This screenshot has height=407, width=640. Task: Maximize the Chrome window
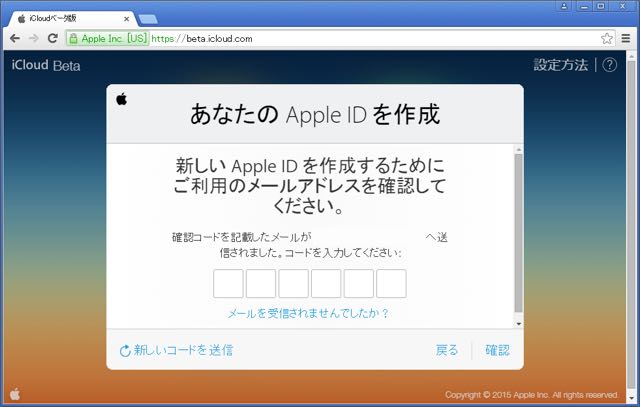[x=601, y=6]
